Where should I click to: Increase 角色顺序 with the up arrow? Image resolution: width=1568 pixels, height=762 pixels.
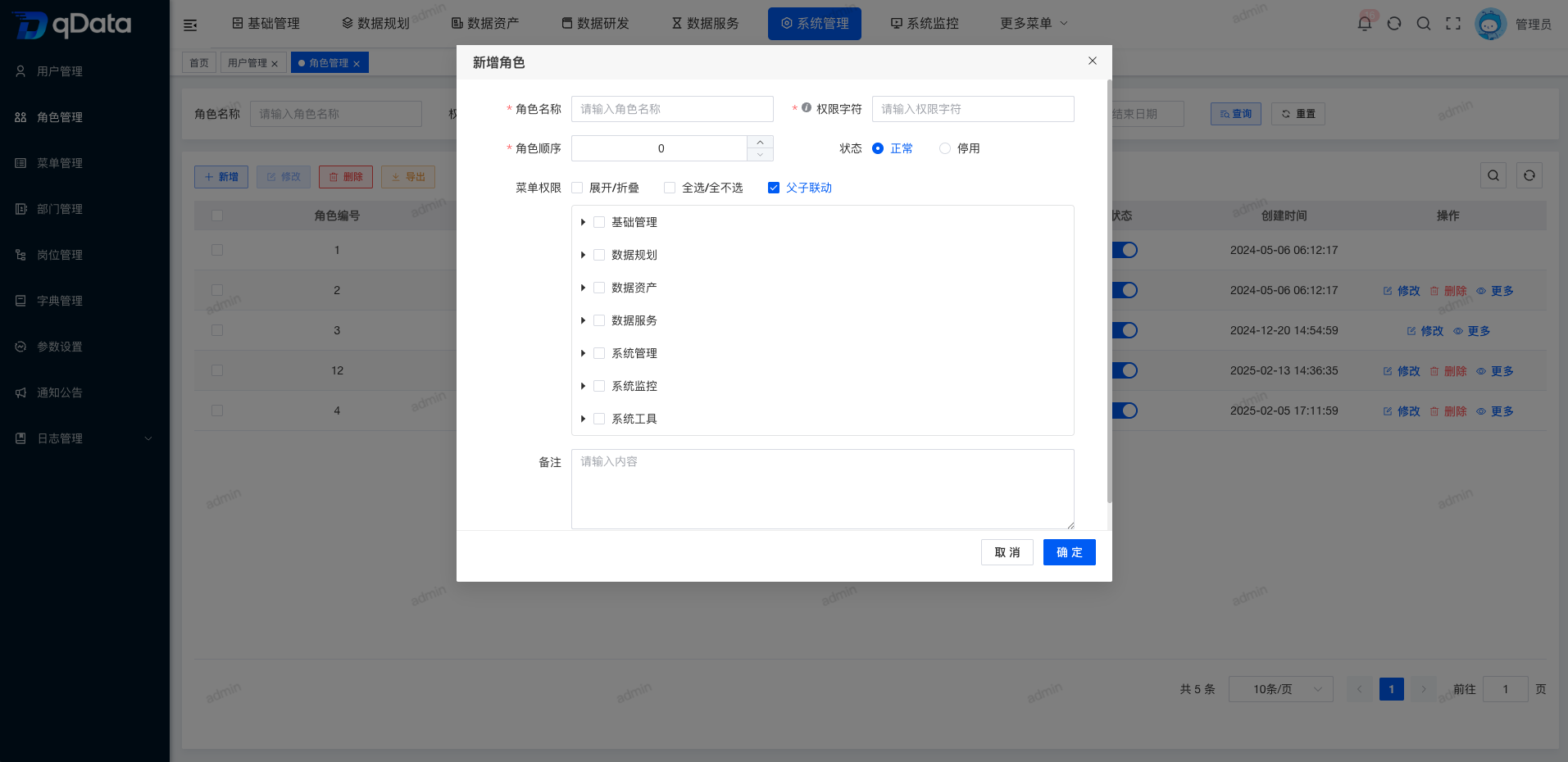click(760, 142)
